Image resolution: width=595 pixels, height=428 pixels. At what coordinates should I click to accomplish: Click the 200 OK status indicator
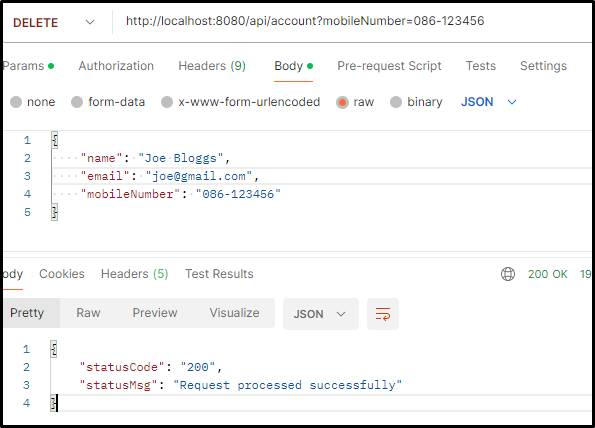pyautogui.click(x=548, y=274)
